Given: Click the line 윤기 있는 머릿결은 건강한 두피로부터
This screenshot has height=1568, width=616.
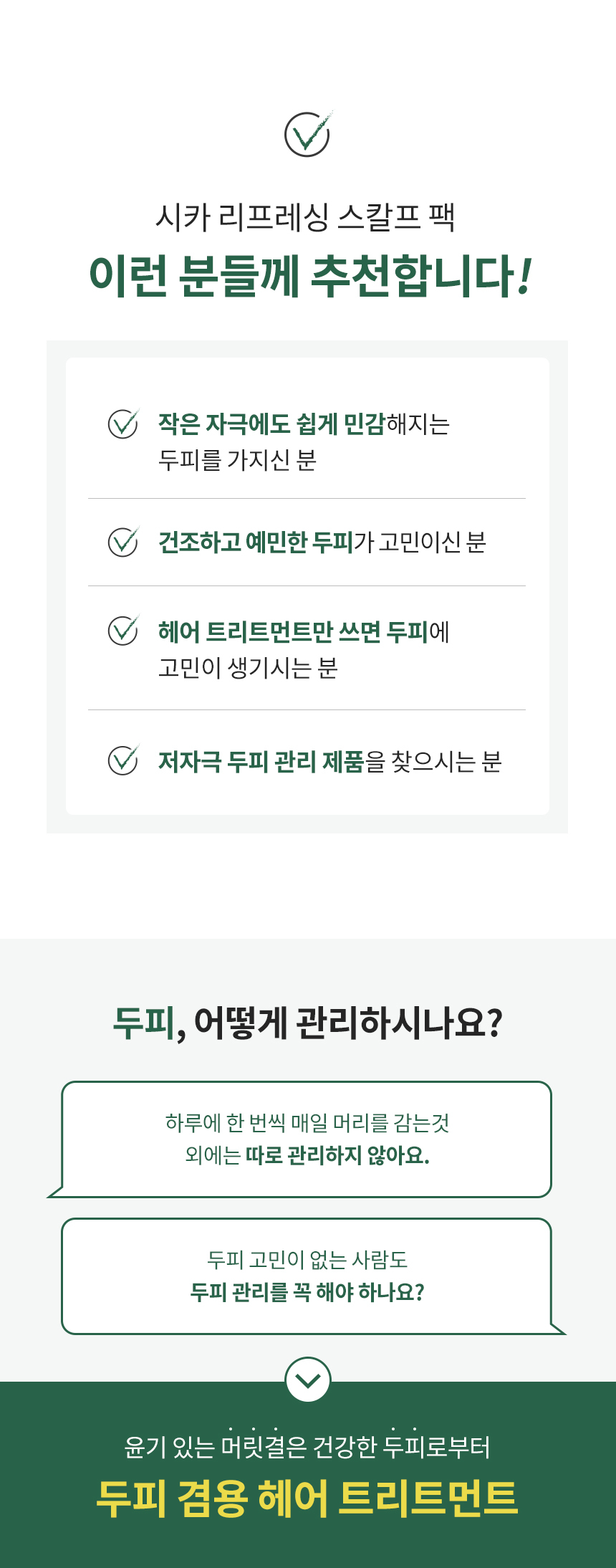Looking at the screenshot, I should 307,1447.
